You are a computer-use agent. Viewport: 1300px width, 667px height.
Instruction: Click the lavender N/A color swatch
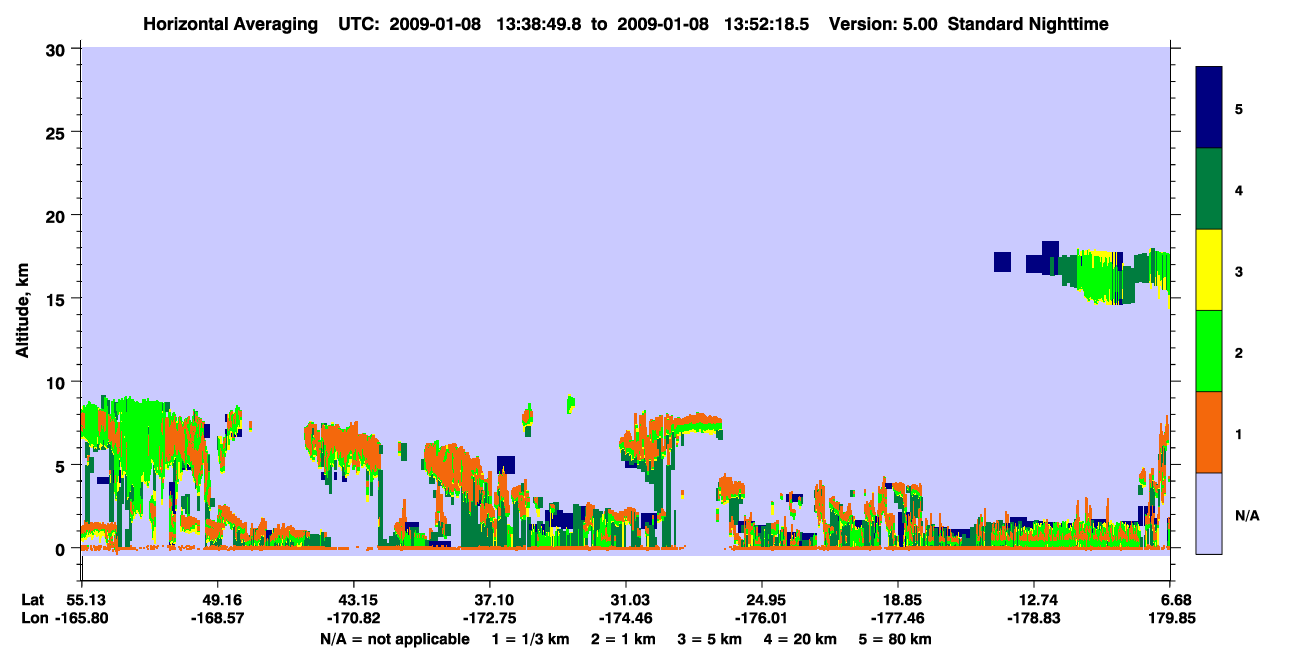tap(1209, 513)
